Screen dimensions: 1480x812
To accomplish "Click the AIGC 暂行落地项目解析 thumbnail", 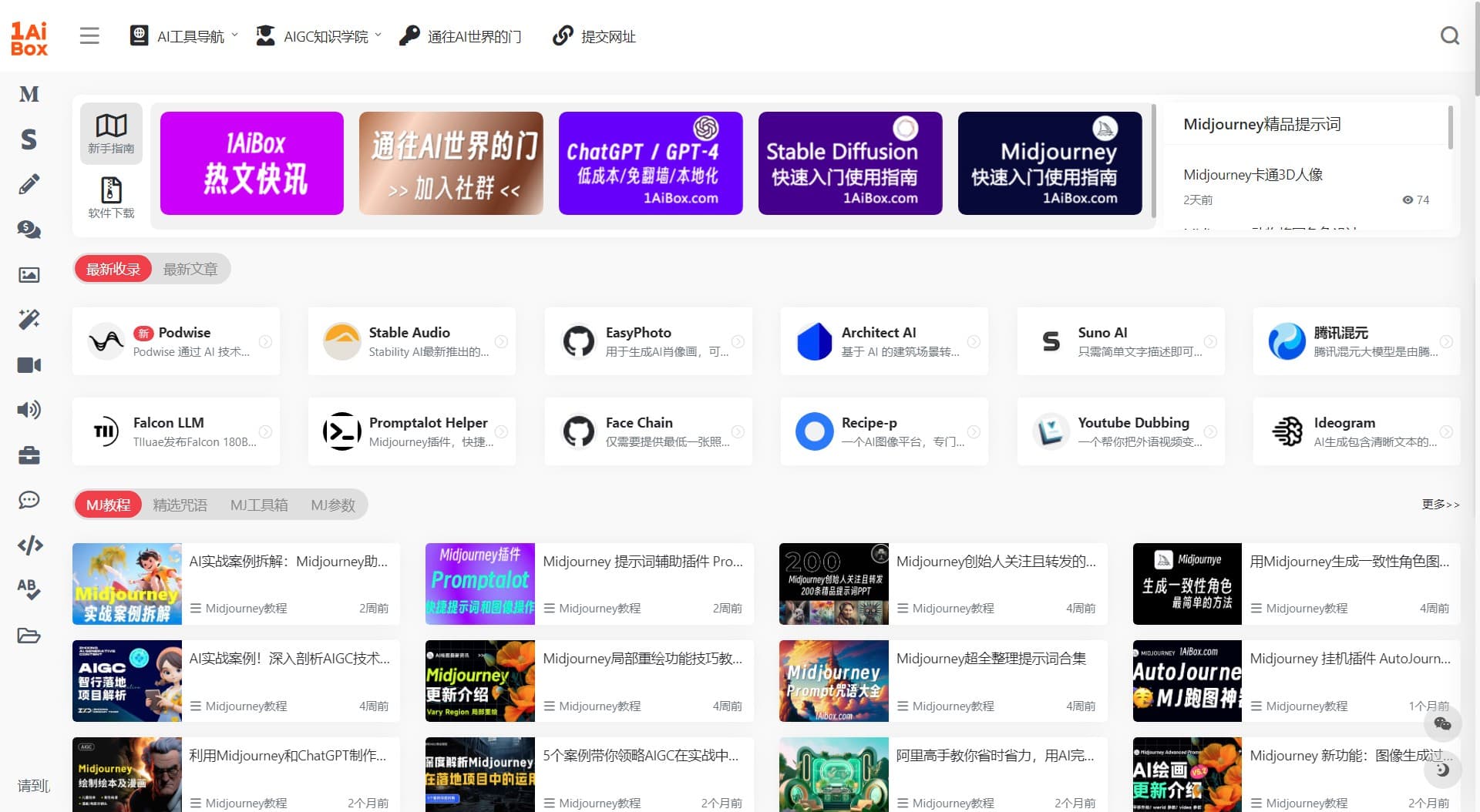I will coord(127,681).
